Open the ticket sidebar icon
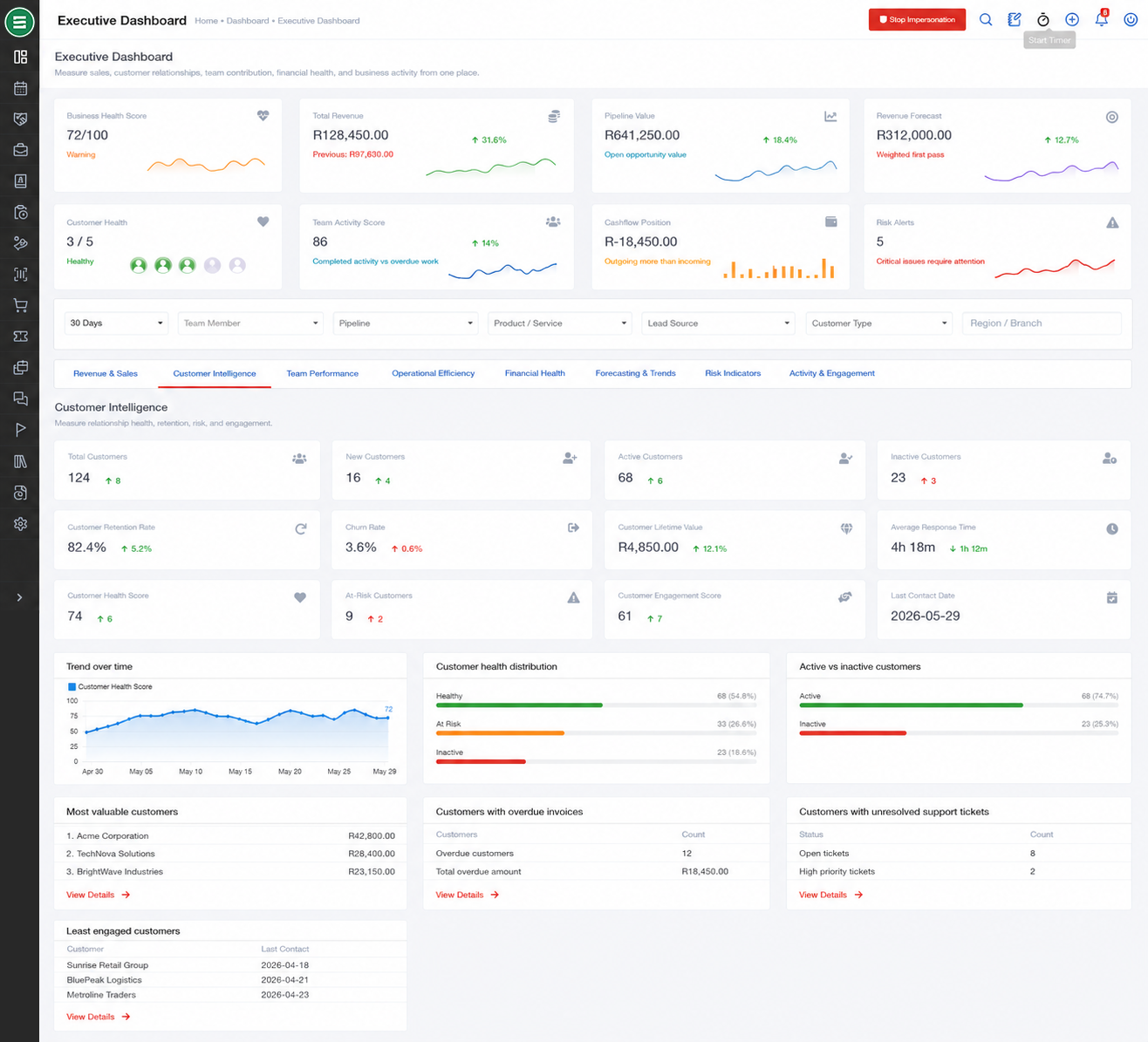The image size is (1148, 1042). tap(20, 337)
